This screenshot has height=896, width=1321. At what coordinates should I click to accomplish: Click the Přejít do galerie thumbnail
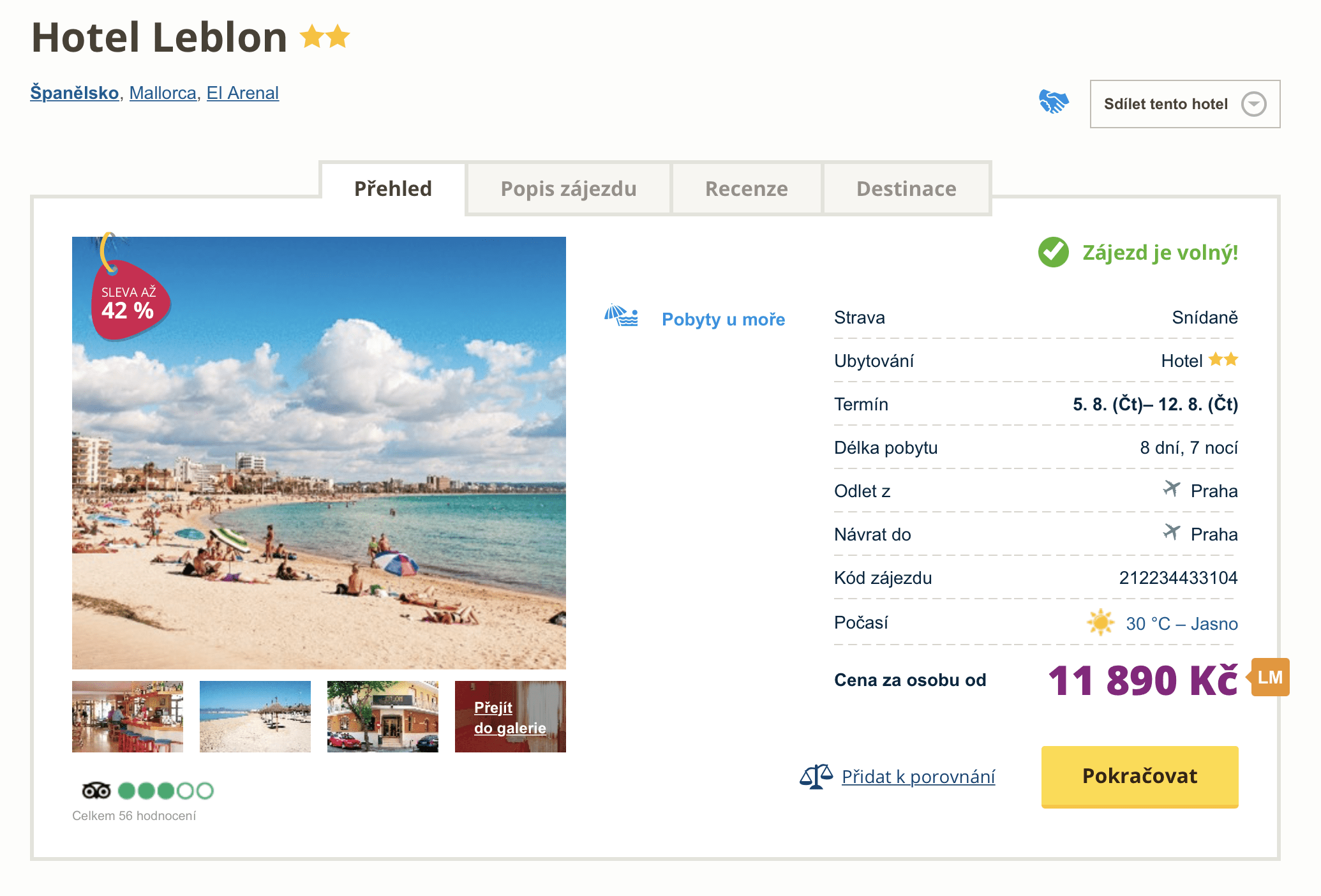click(x=510, y=717)
